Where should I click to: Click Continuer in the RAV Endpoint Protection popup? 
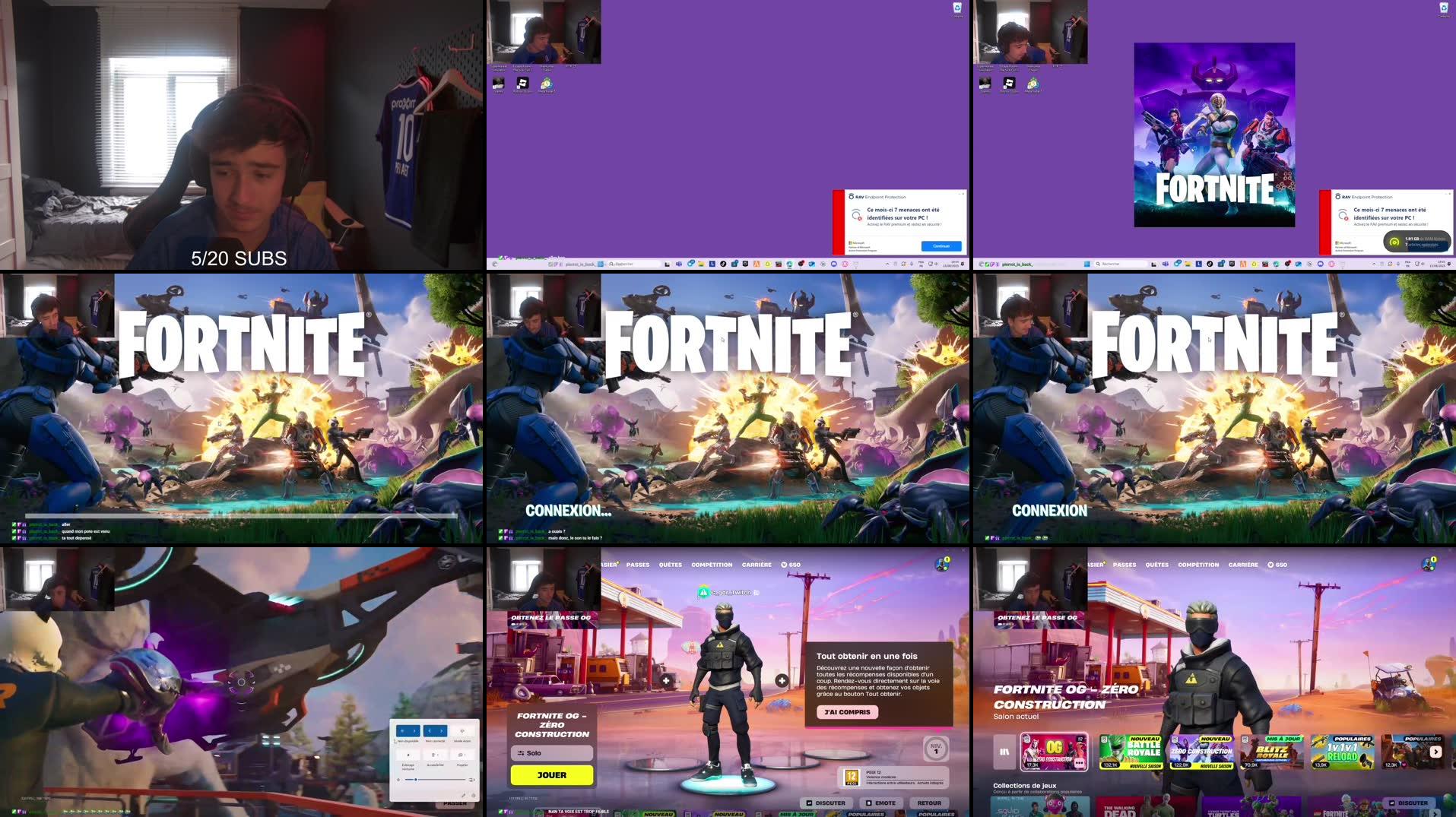tap(941, 246)
